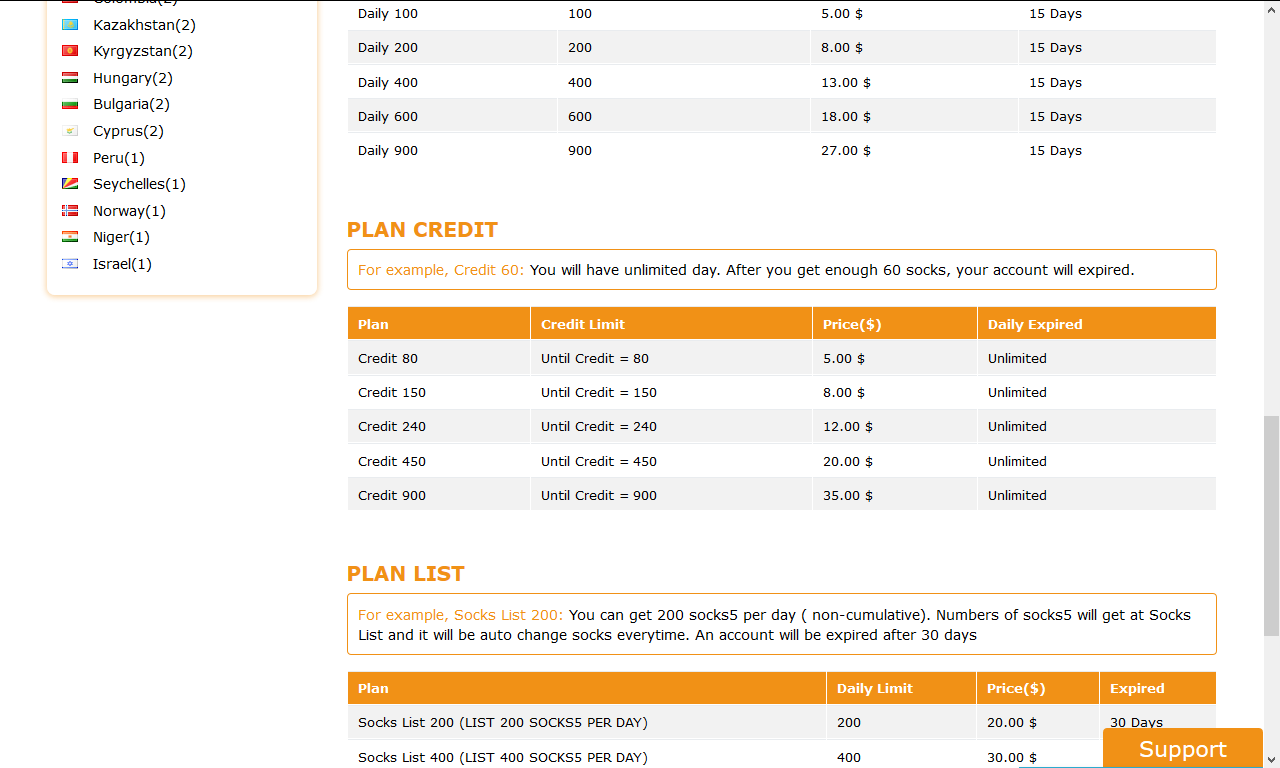The width and height of the screenshot is (1280, 768).
Task: Click the Credit Limit column header
Action: [583, 324]
